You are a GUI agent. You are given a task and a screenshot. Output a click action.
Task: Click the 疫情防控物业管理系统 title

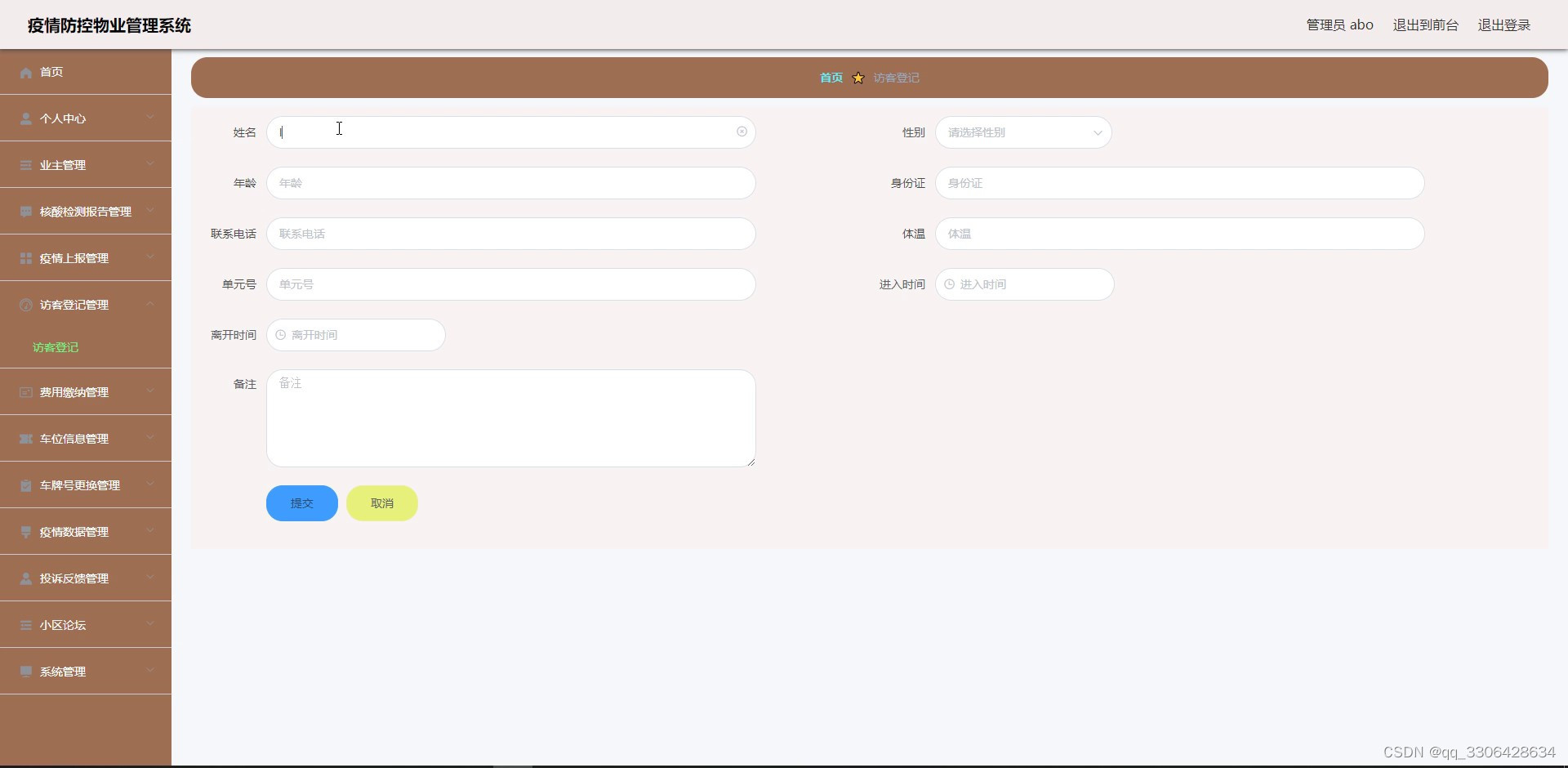pyautogui.click(x=109, y=25)
